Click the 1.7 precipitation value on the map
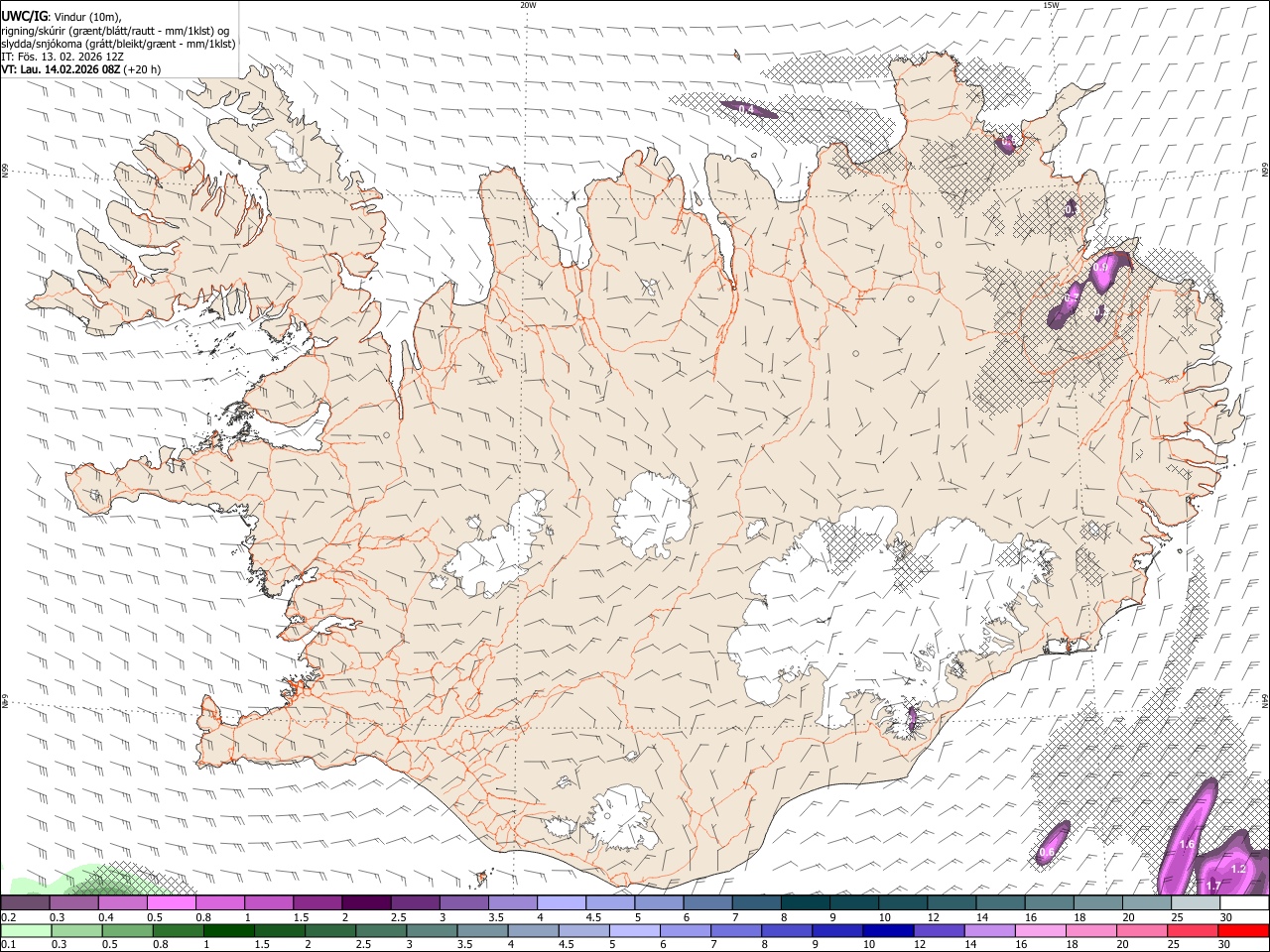1270x952 pixels. coord(1212,886)
